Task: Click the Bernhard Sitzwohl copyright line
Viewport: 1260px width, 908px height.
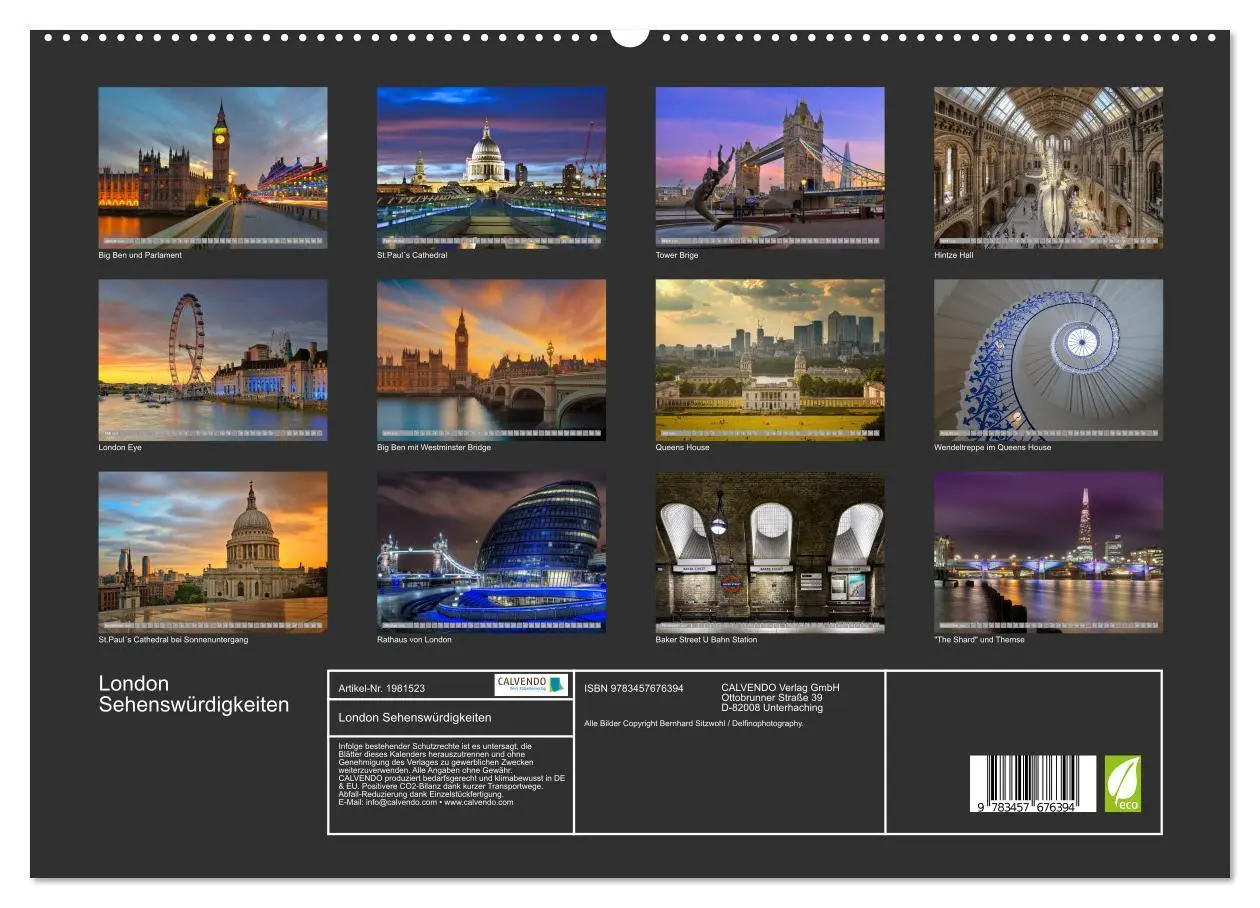Action: coord(694,723)
